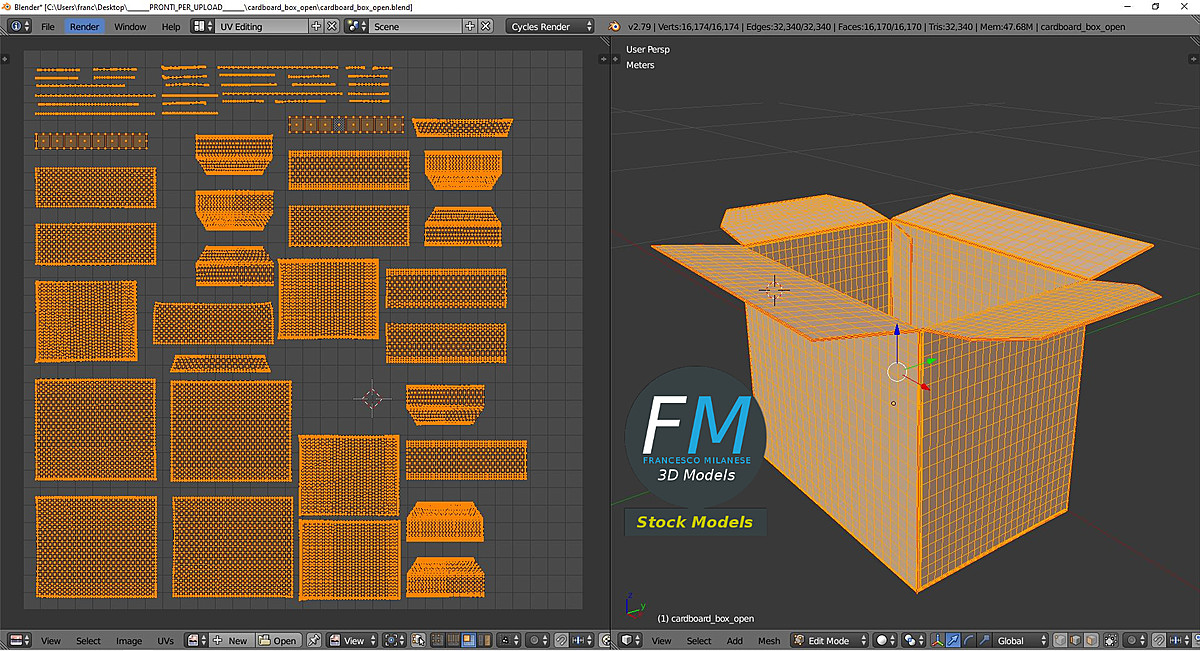Click the UV/Image Editor type icon
The image size is (1200, 651).
[15, 641]
